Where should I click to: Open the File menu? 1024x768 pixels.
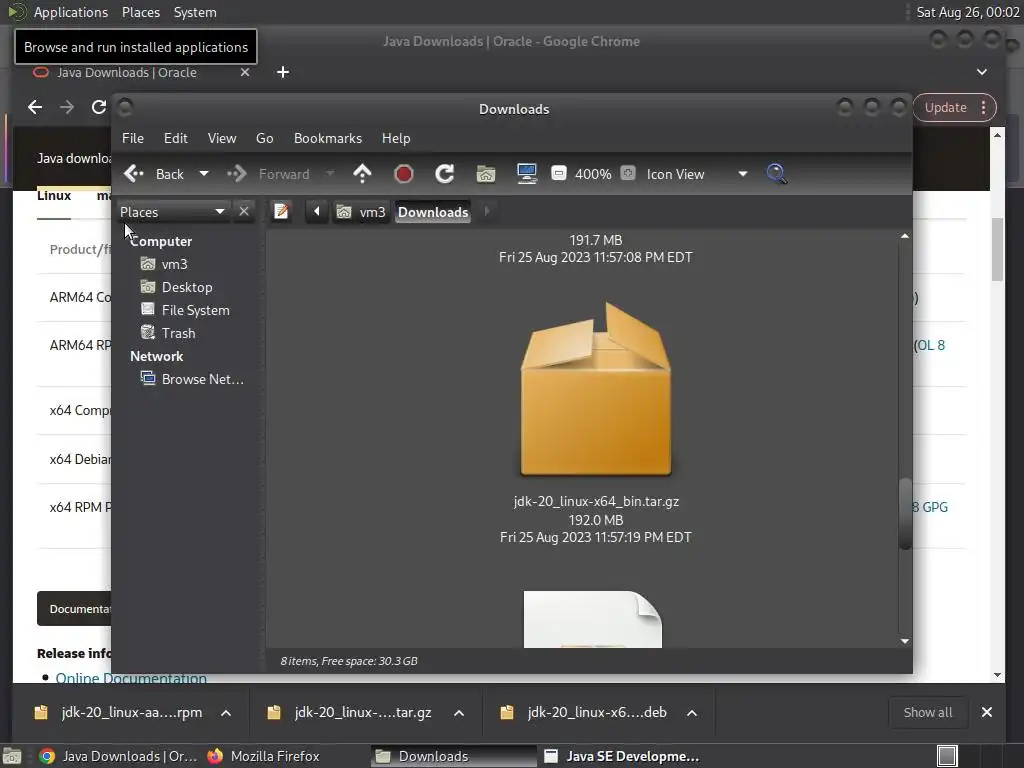click(x=133, y=138)
